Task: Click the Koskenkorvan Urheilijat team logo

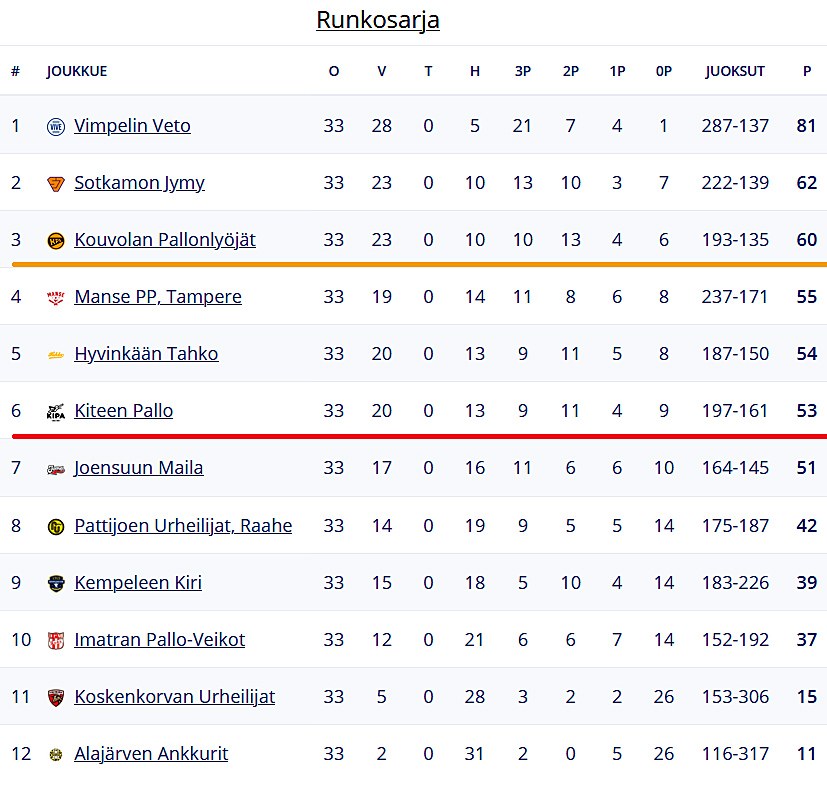Action: (56, 697)
